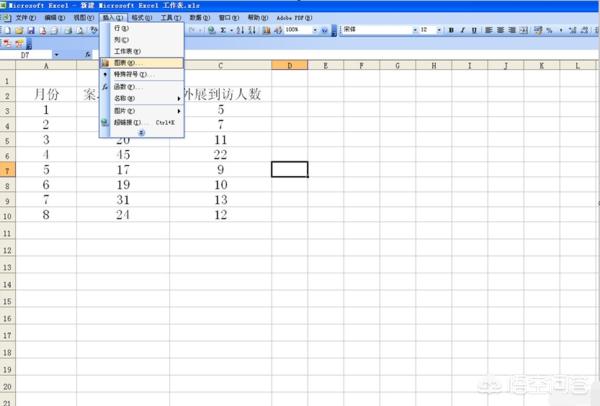Viewport: 600px width, 406px height.
Task: Select the active cell D7
Action: tap(290, 170)
